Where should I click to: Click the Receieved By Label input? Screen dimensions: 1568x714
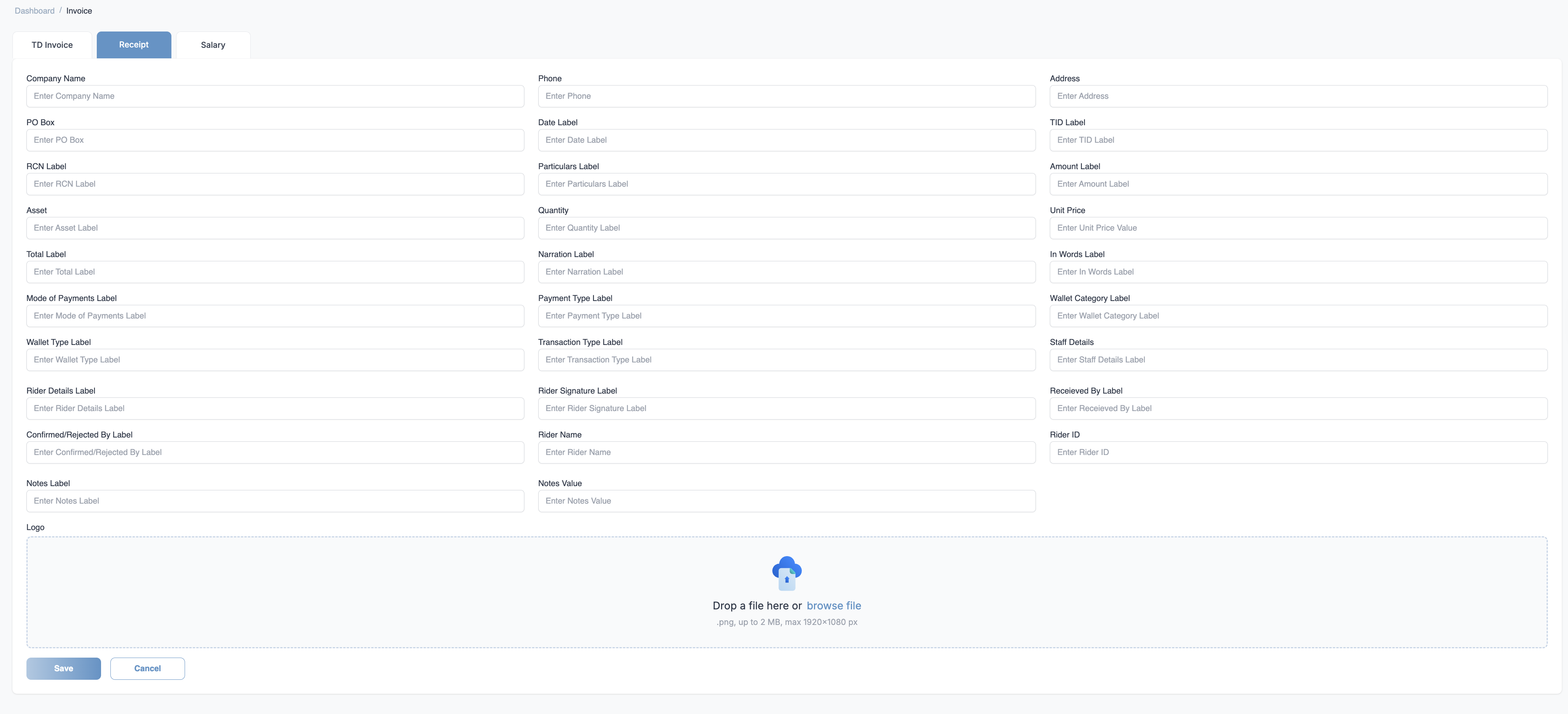tap(1298, 408)
